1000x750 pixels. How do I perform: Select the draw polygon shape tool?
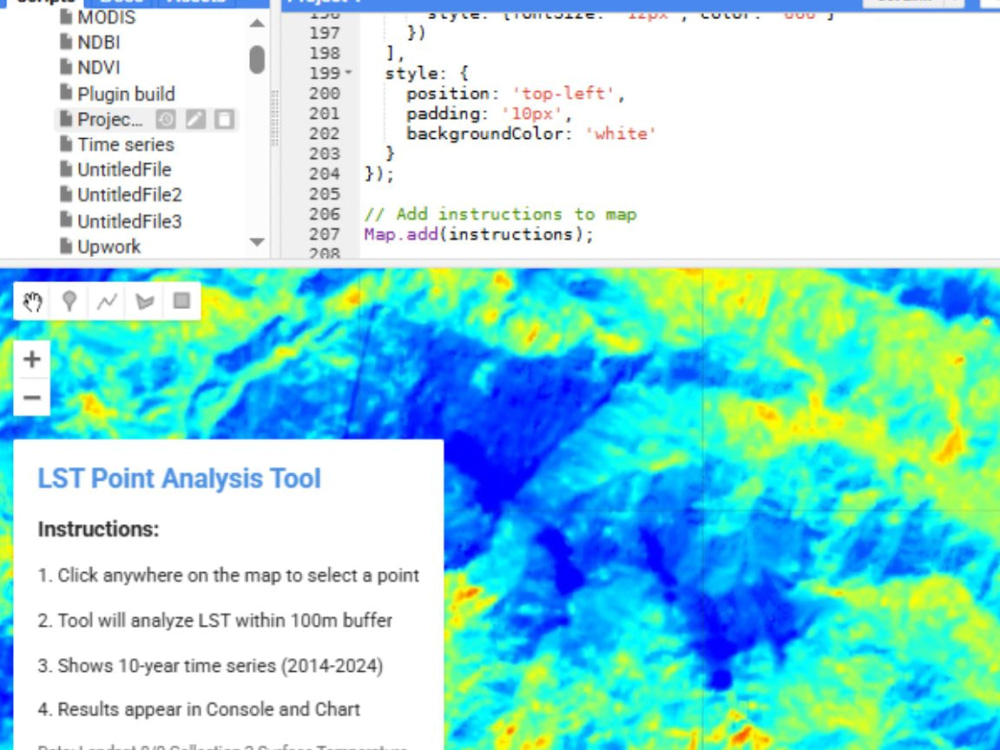[144, 301]
